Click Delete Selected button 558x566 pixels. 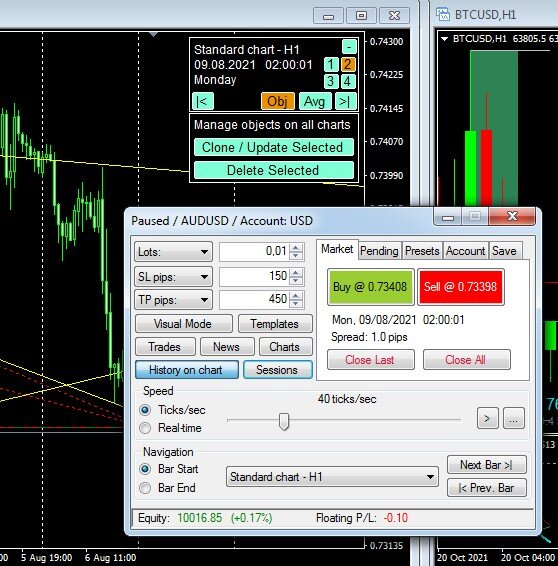click(x=274, y=170)
